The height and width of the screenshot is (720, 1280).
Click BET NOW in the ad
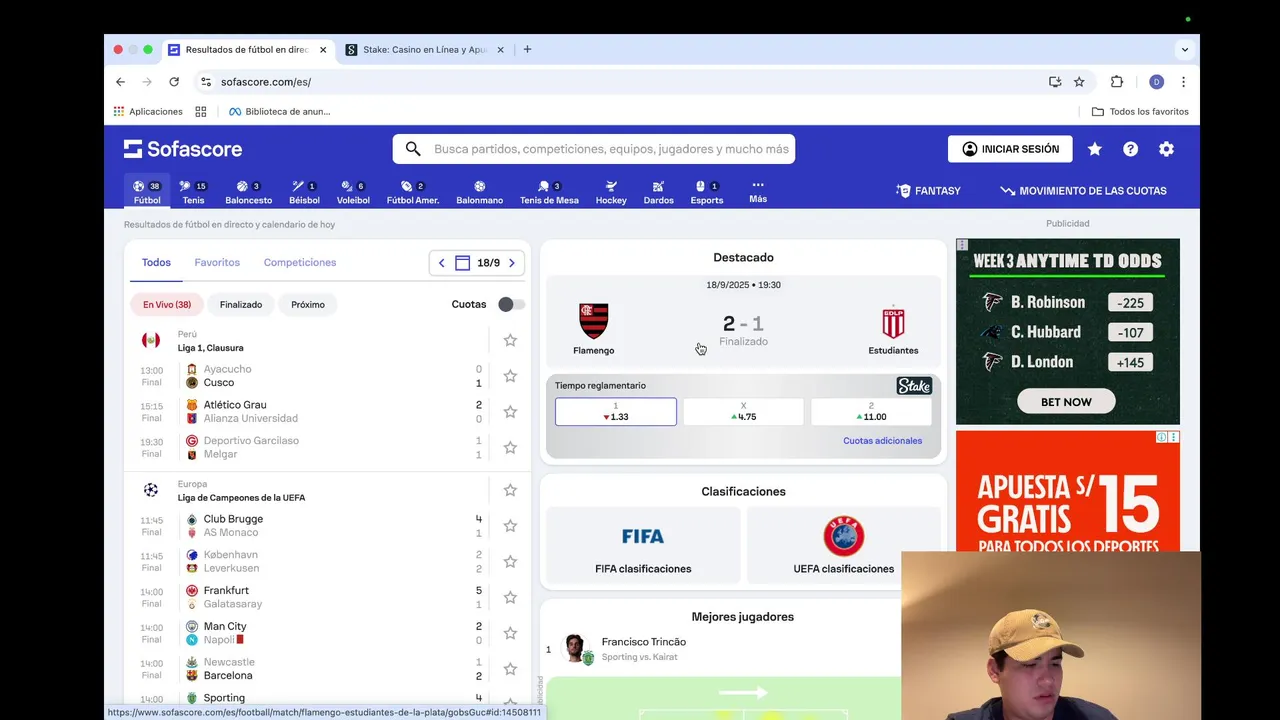click(x=1066, y=402)
